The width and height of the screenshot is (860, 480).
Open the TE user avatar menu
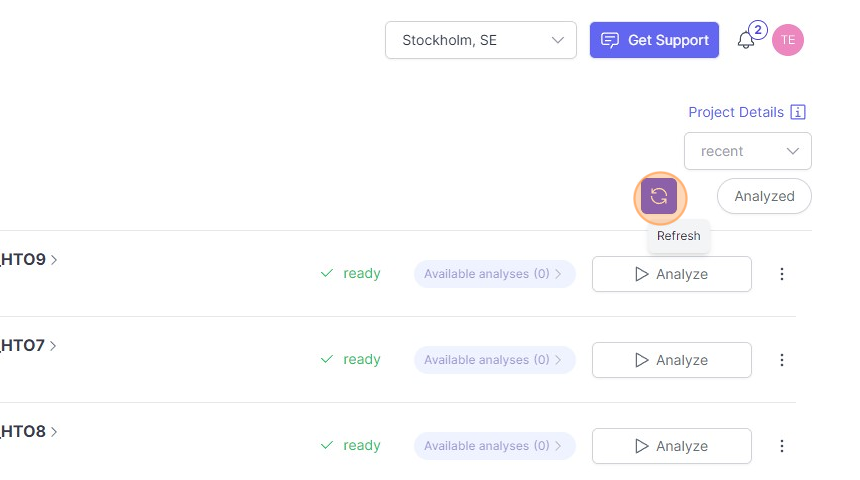(x=788, y=40)
